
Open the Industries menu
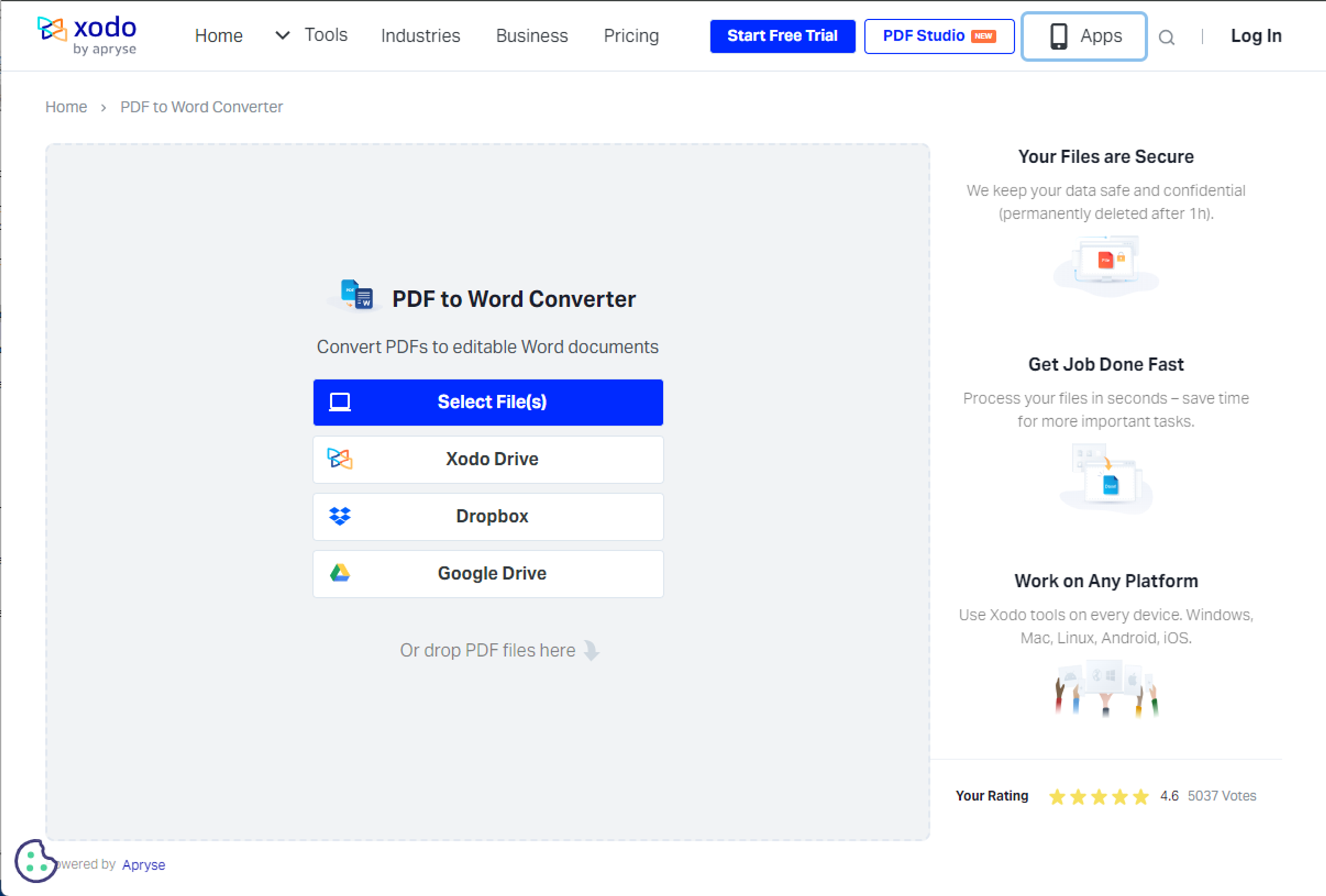point(421,36)
